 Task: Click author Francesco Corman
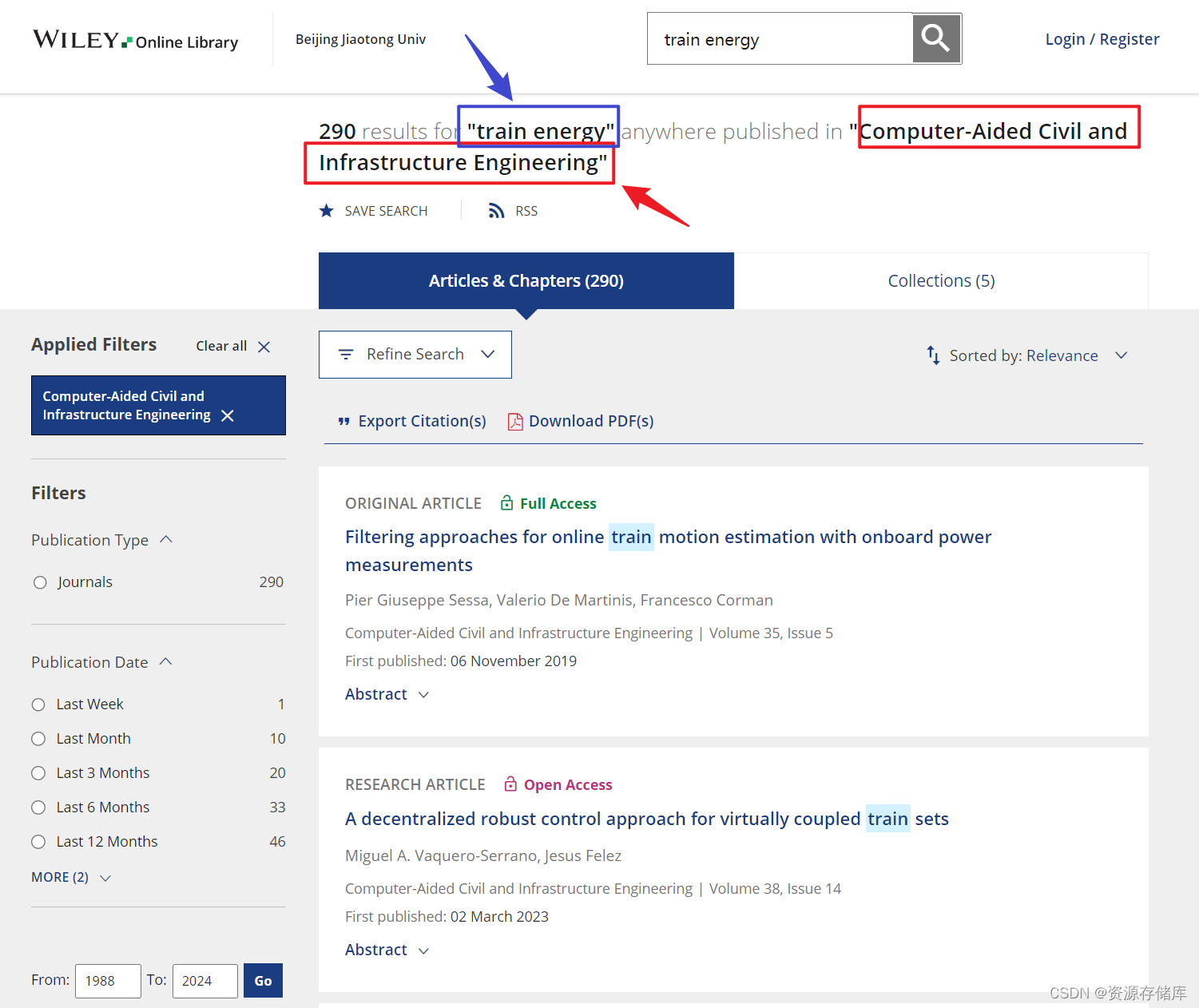(x=707, y=600)
